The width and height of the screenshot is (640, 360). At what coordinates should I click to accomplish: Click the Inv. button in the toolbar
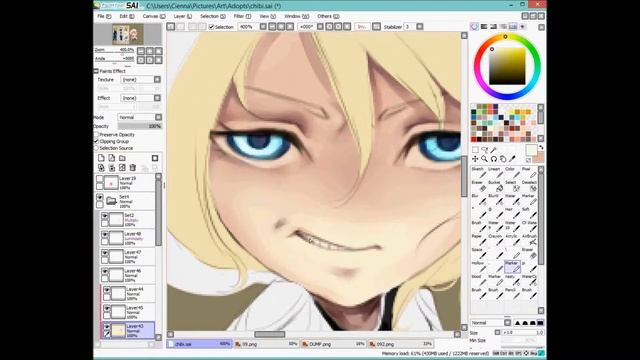(x=362, y=27)
